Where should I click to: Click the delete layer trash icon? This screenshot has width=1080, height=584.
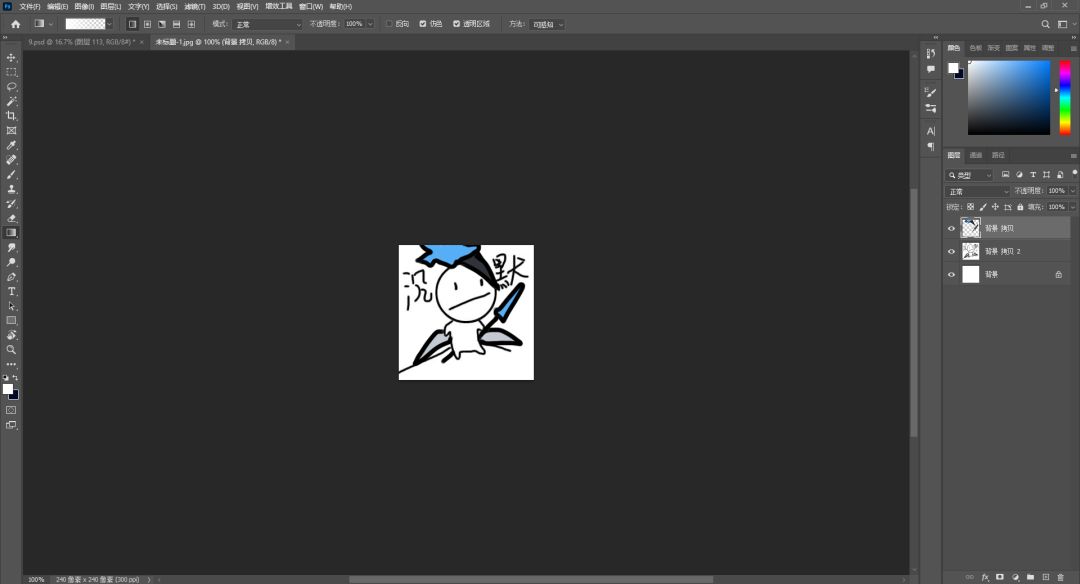pos(1061,577)
